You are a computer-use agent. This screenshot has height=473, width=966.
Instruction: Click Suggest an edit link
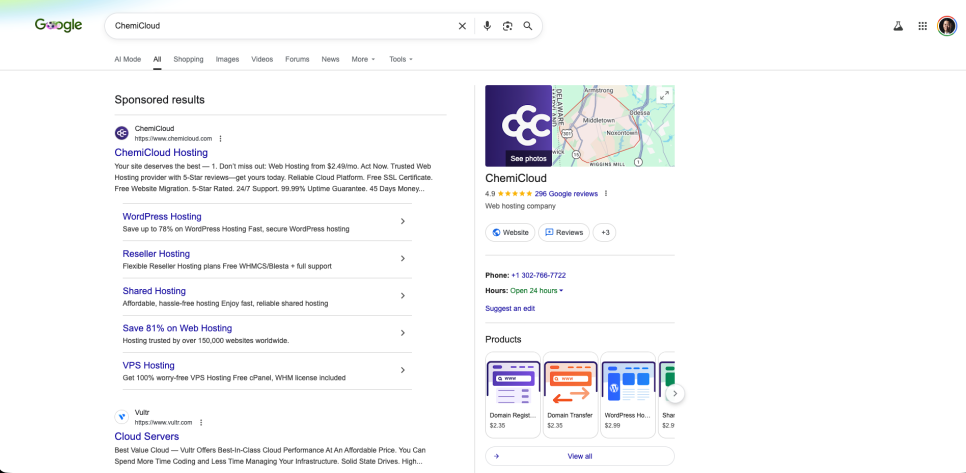point(510,309)
